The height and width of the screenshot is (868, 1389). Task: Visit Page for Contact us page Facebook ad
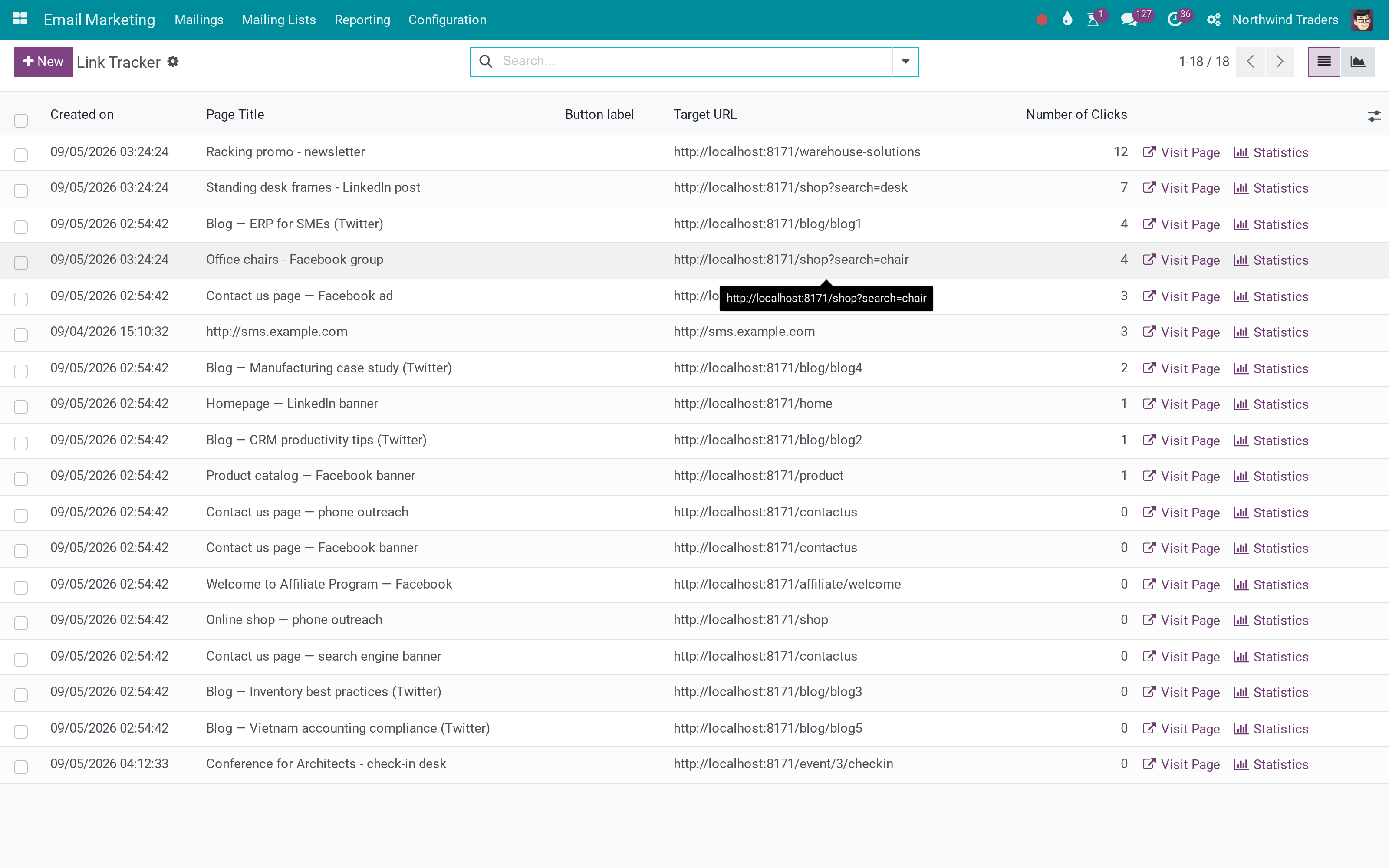1181,297
